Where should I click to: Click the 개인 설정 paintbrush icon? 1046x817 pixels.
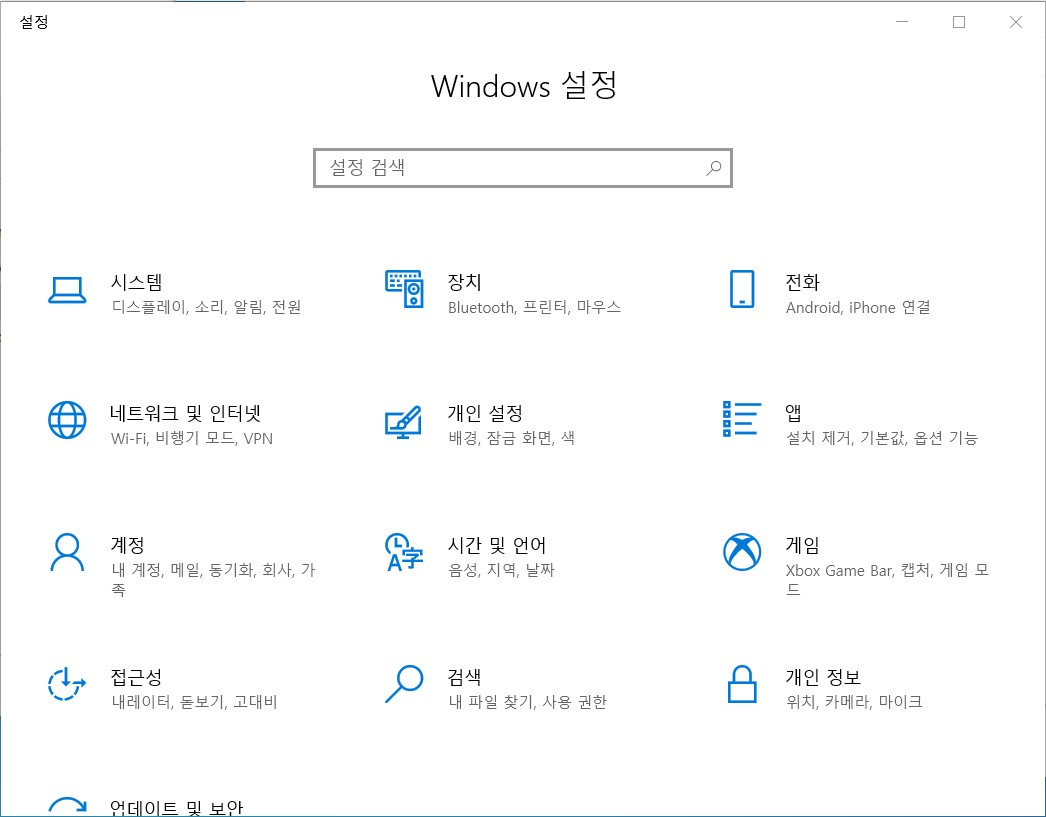point(404,422)
